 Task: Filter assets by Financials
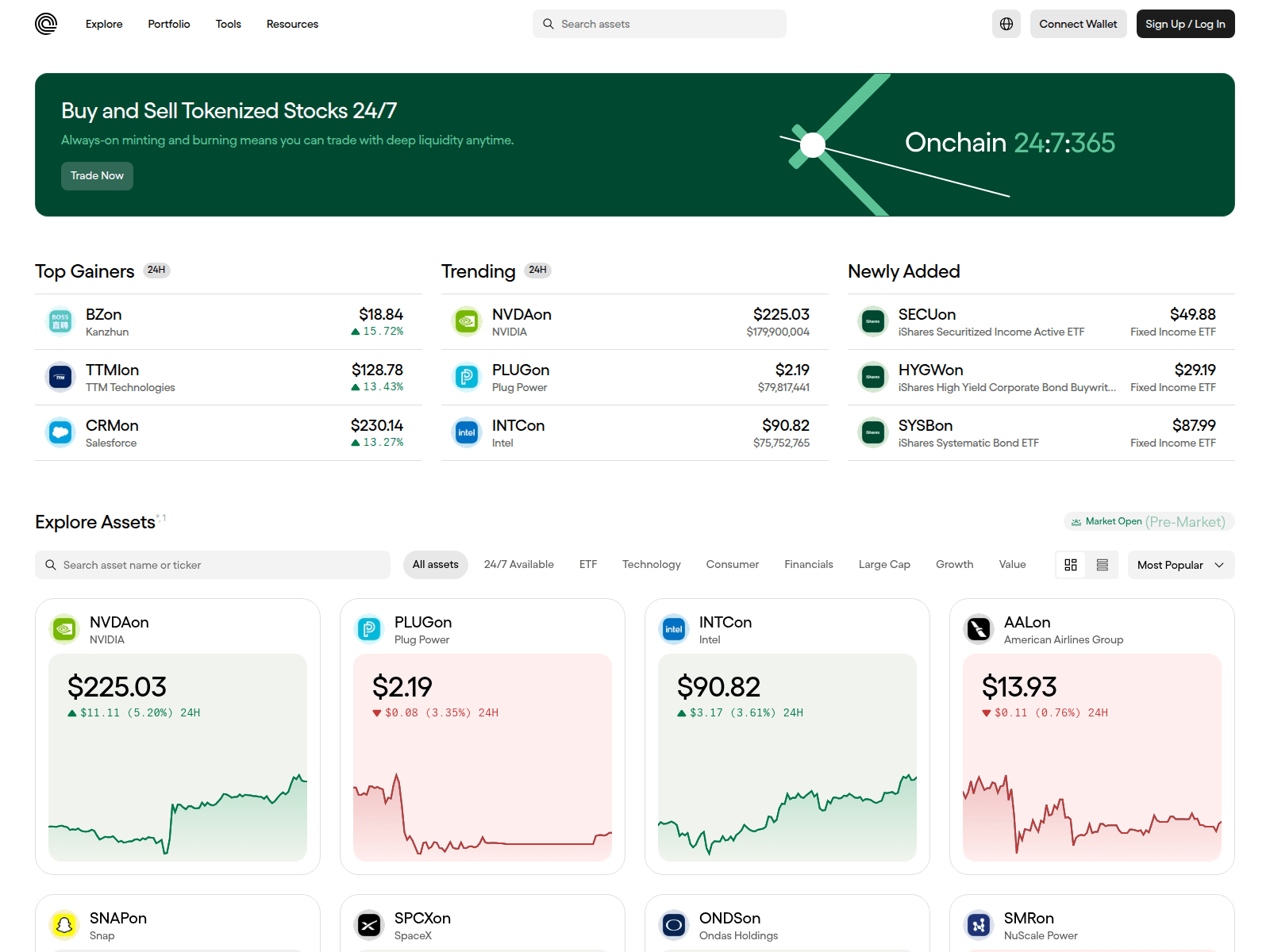point(809,565)
